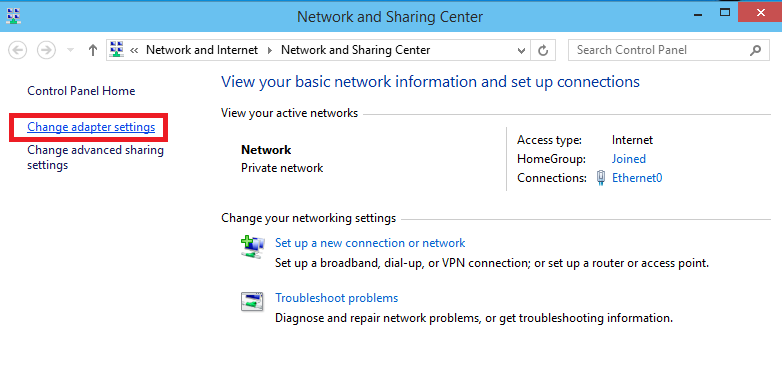782x388 pixels.
Task: Click Set up a new connection or network
Action: tap(370, 243)
